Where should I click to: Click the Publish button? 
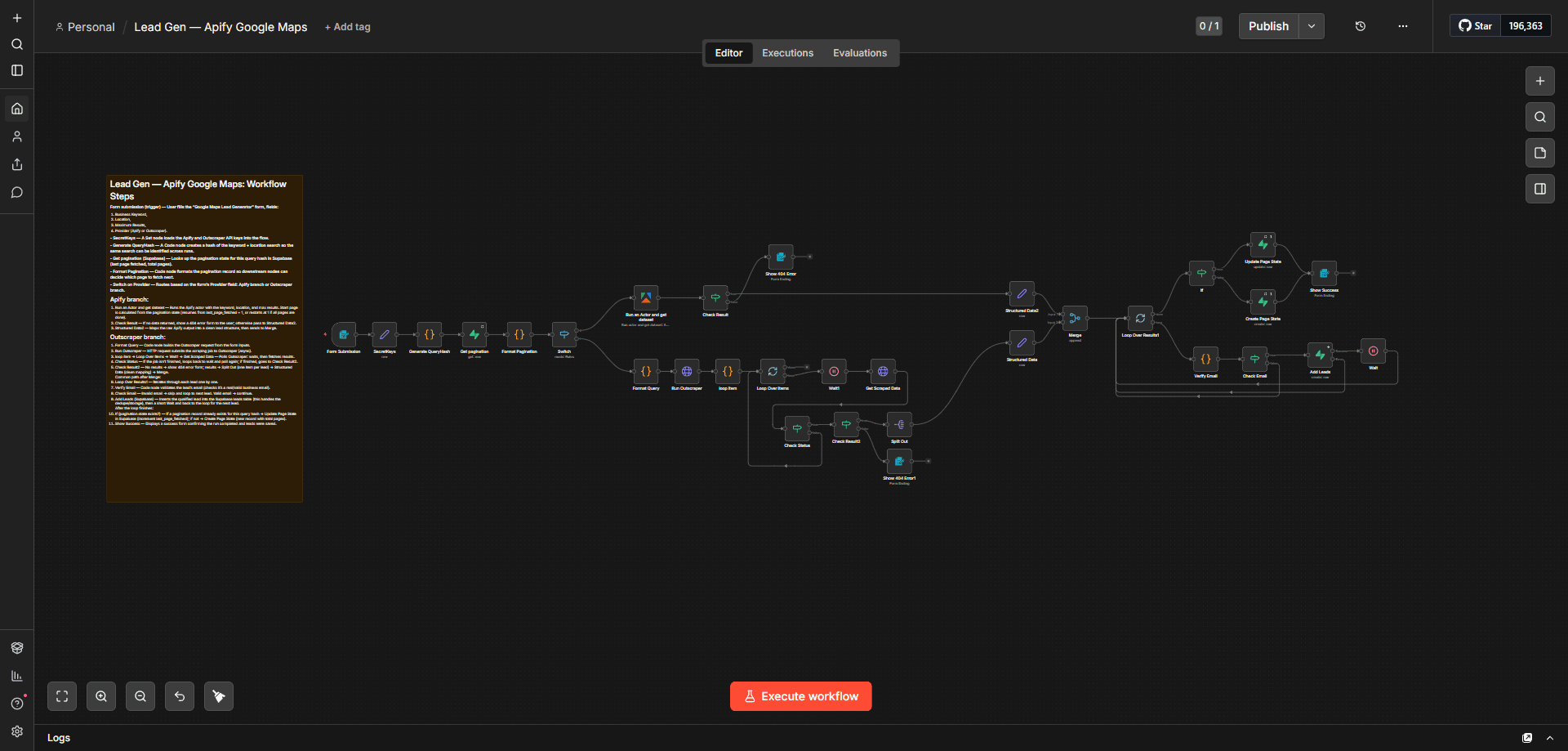1268,26
